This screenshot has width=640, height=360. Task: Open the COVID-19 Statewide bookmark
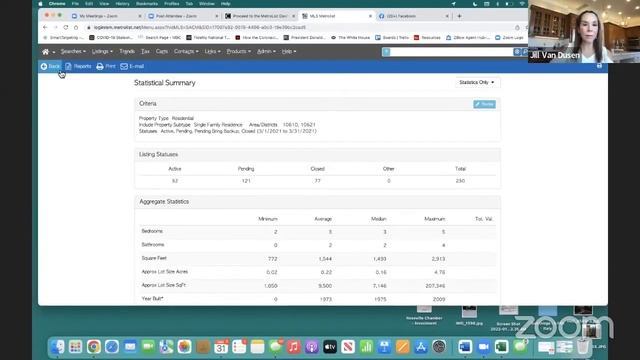point(111,38)
